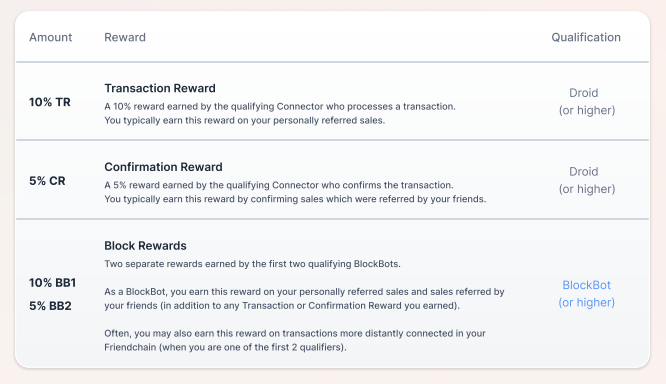The image size is (666, 384).
Task: Click Droid qualification in Confirmation Reward row
Action: [587, 180]
